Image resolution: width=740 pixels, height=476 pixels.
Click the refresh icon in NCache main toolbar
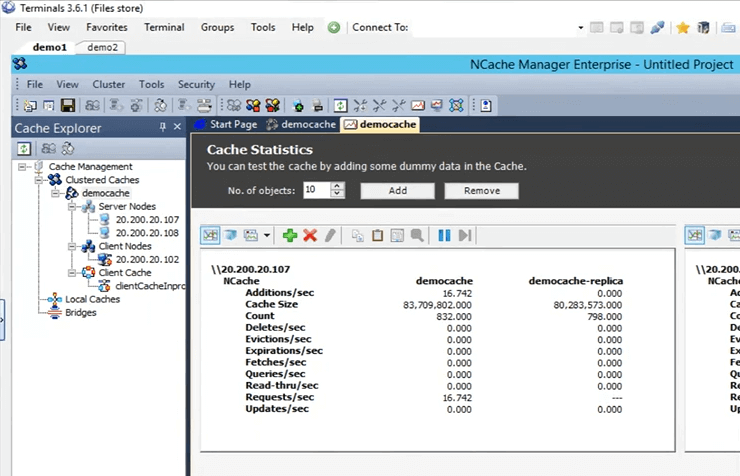[x=340, y=105]
